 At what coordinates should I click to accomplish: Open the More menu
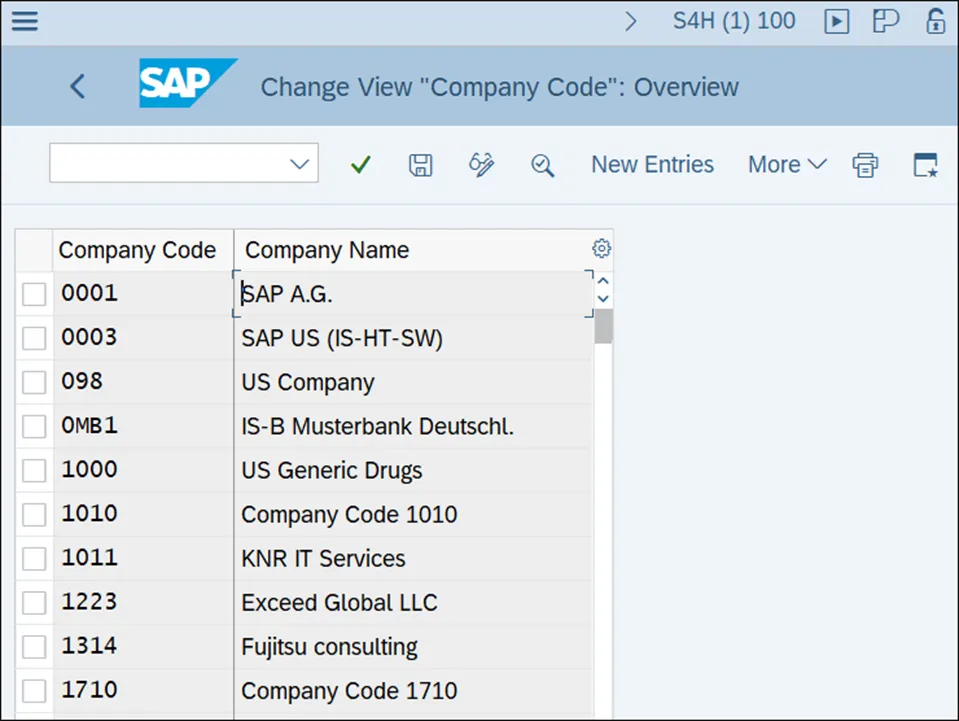(x=787, y=165)
